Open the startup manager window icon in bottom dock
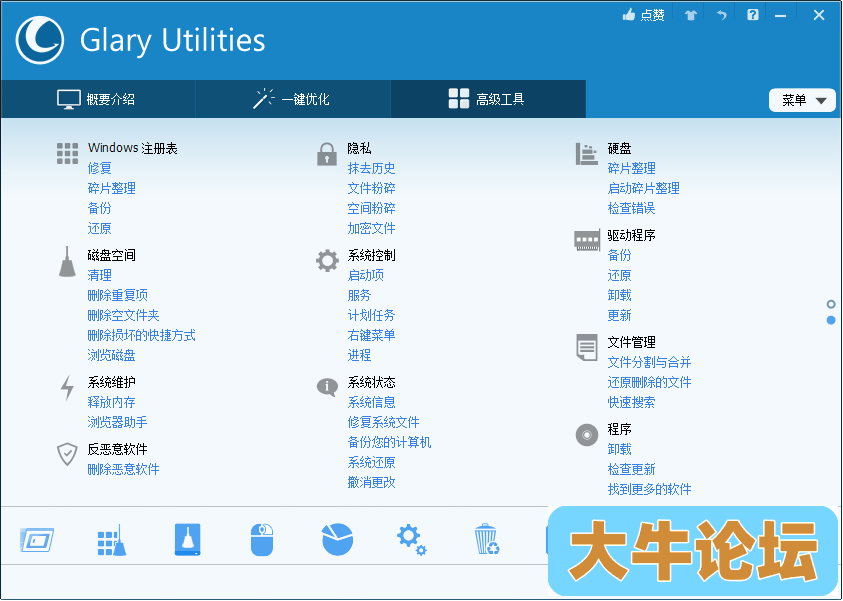The height and width of the screenshot is (601, 843). [37, 540]
